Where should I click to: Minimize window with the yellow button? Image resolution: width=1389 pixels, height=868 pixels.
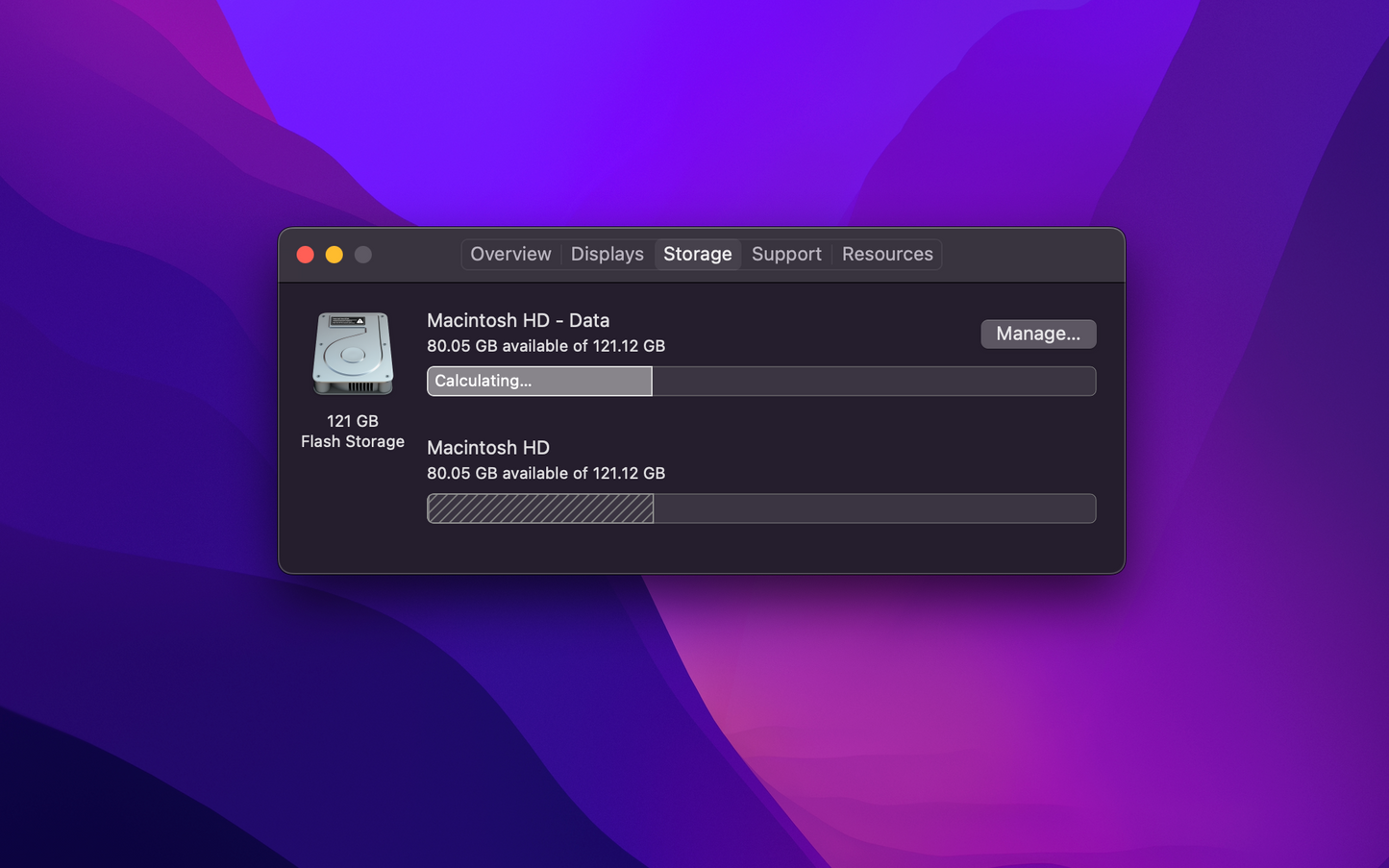click(x=335, y=255)
